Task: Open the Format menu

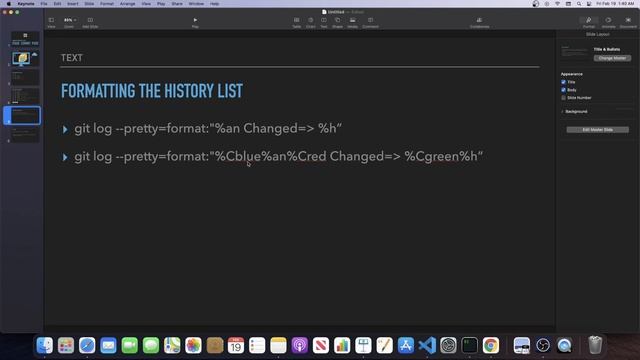Action: (107, 4)
